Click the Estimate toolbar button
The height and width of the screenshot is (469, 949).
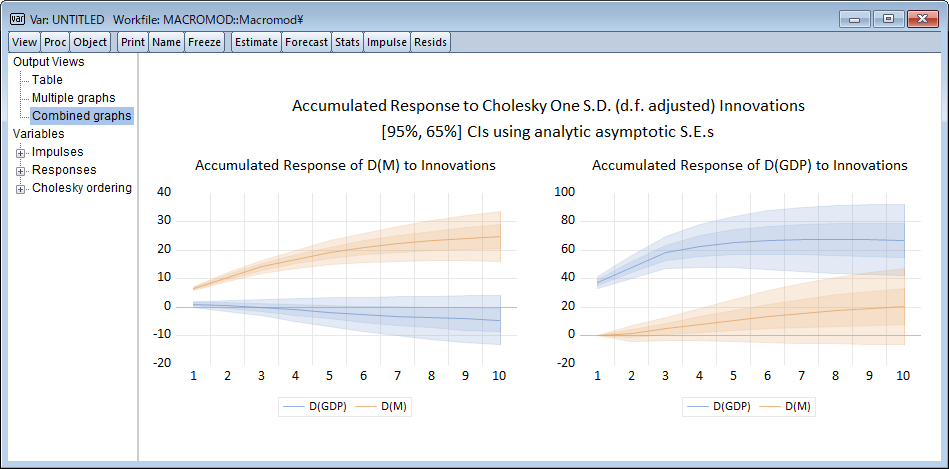click(x=257, y=42)
